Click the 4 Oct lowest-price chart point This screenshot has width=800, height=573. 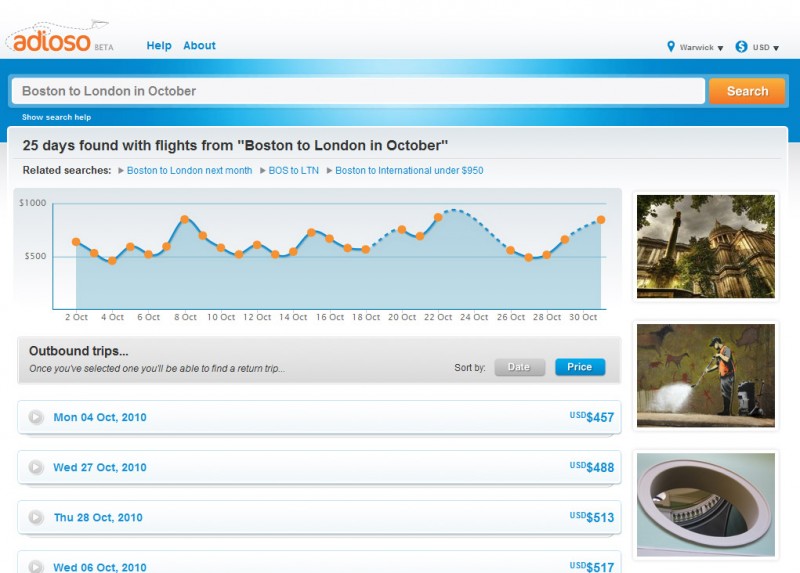[x=112, y=261]
